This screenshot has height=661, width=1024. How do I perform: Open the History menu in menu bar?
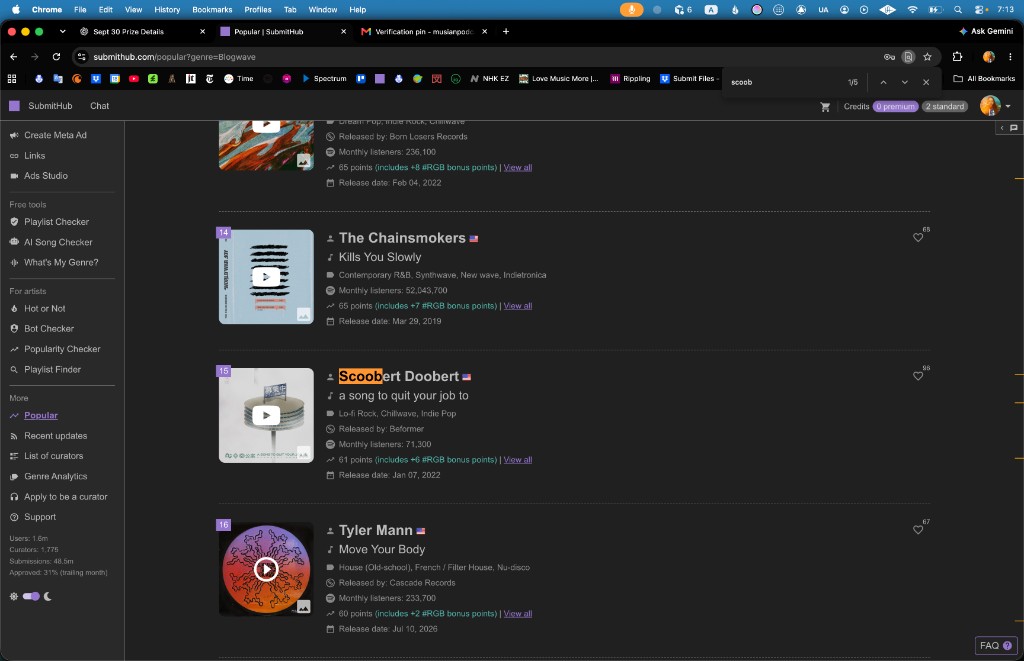[167, 10]
